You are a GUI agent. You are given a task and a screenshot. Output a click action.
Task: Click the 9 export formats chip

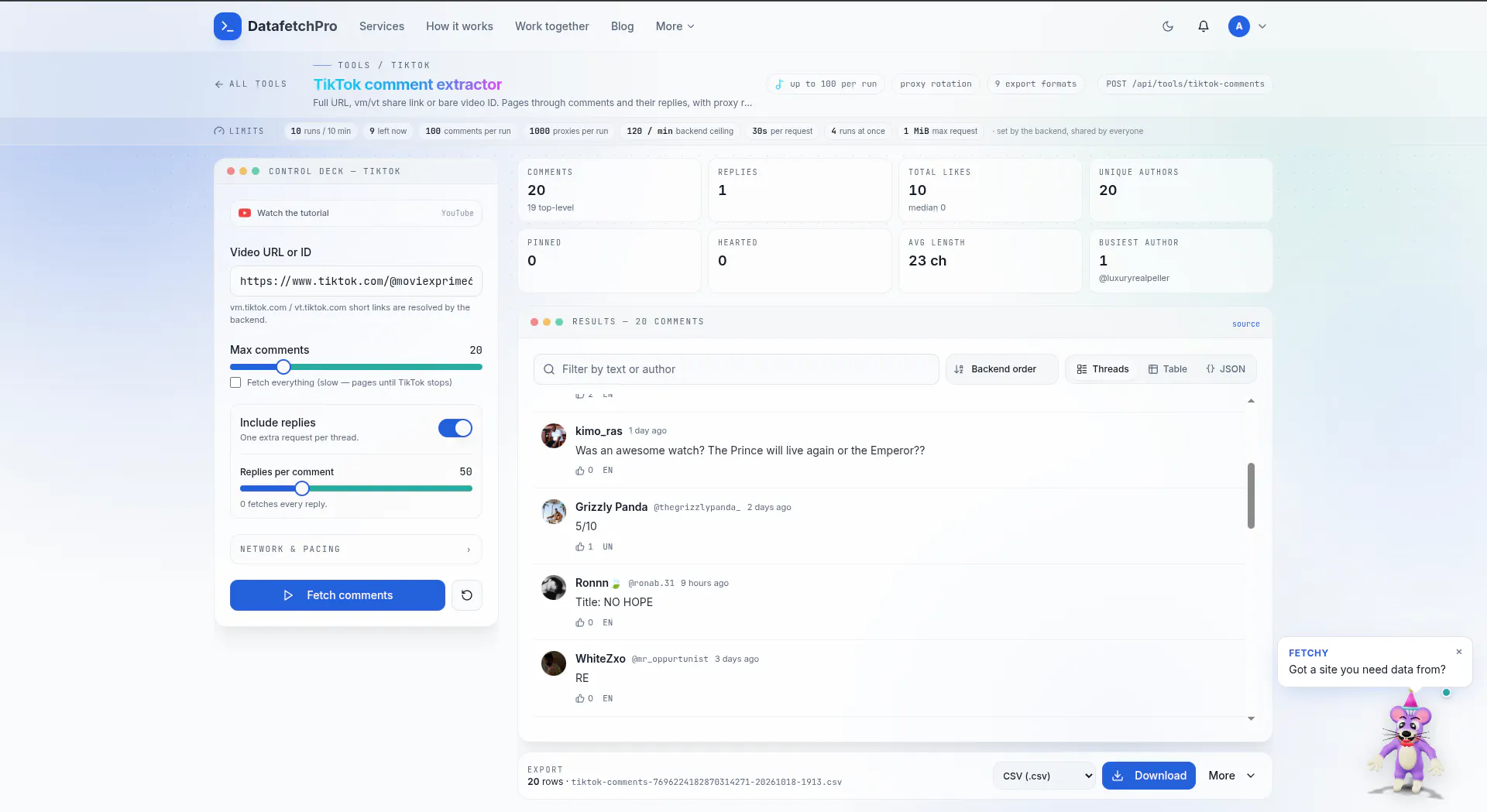pyautogui.click(x=1035, y=84)
